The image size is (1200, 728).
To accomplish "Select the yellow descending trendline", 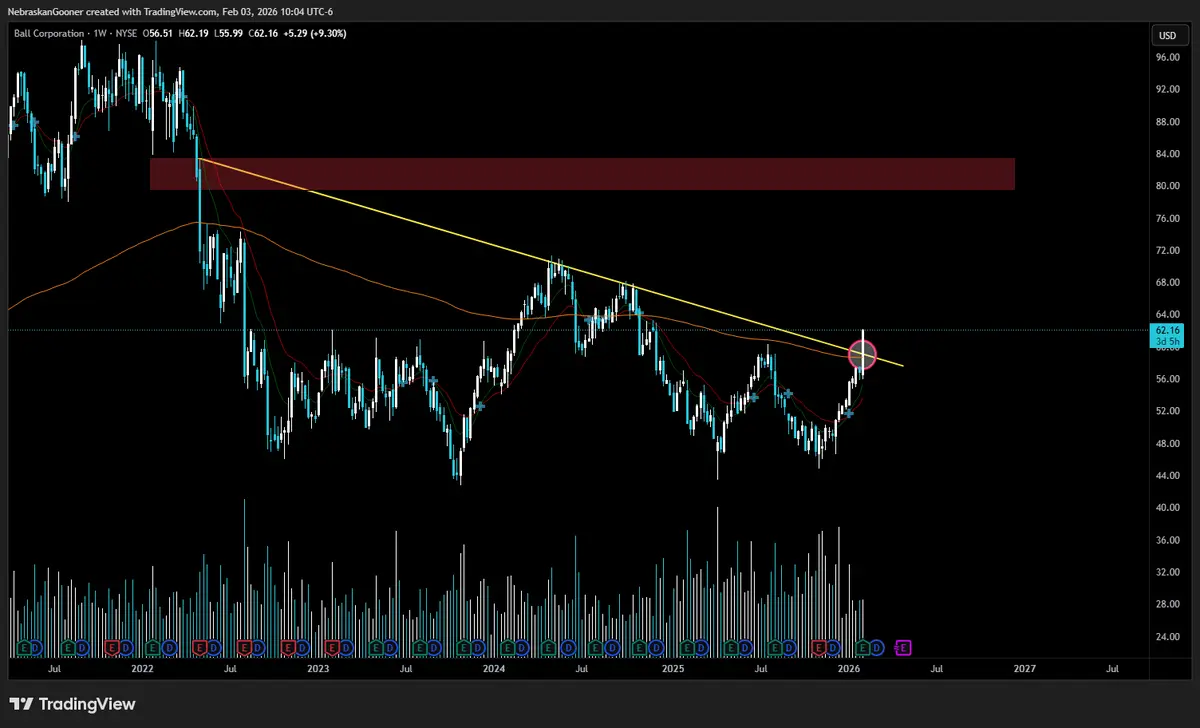I will 550,262.
